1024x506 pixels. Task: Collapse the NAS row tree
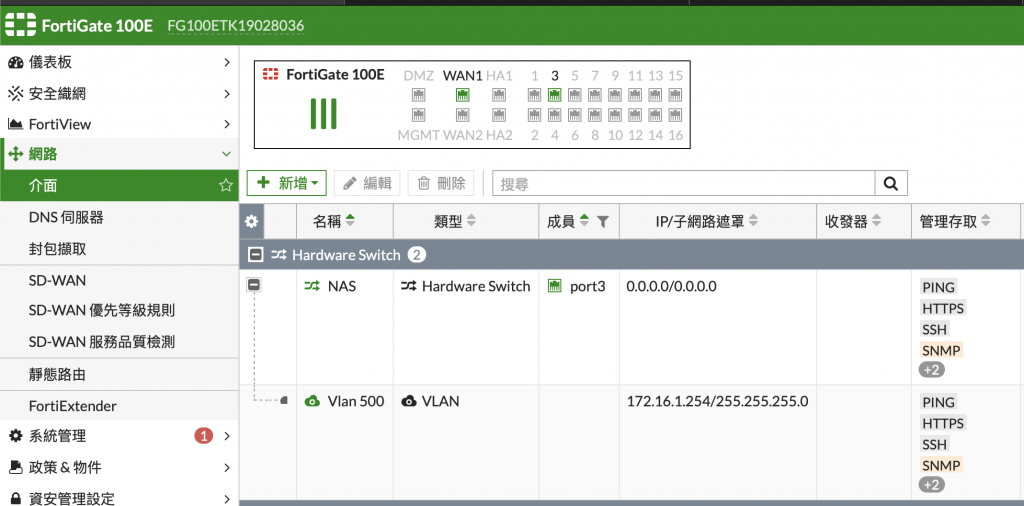point(254,285)
